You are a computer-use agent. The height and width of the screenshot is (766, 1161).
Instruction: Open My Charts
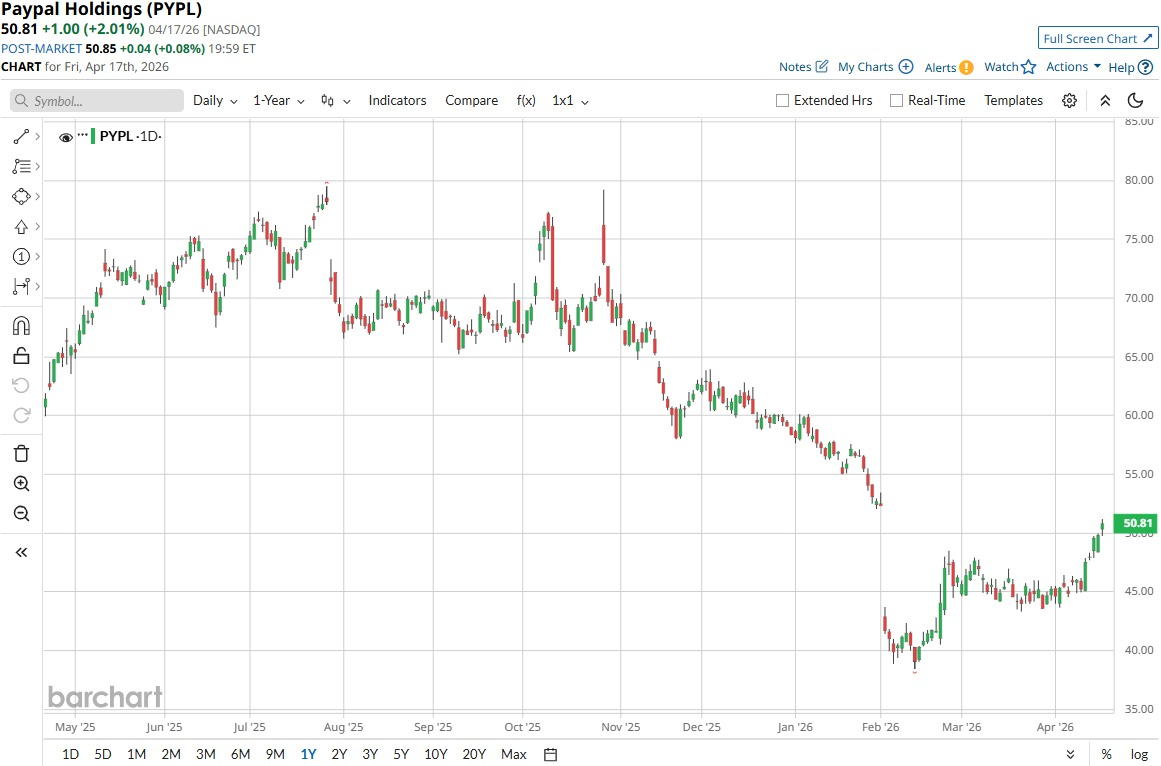click(875, 67)
